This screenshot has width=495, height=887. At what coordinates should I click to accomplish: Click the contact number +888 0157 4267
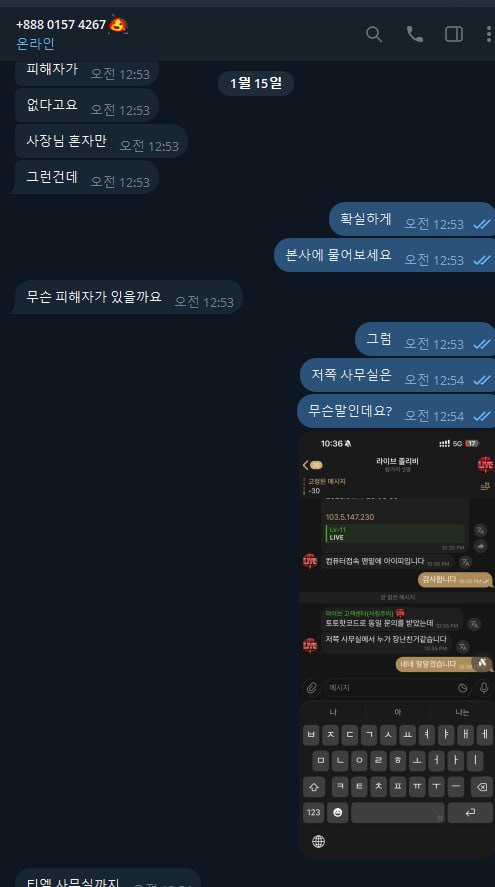[x=61, y=25]
